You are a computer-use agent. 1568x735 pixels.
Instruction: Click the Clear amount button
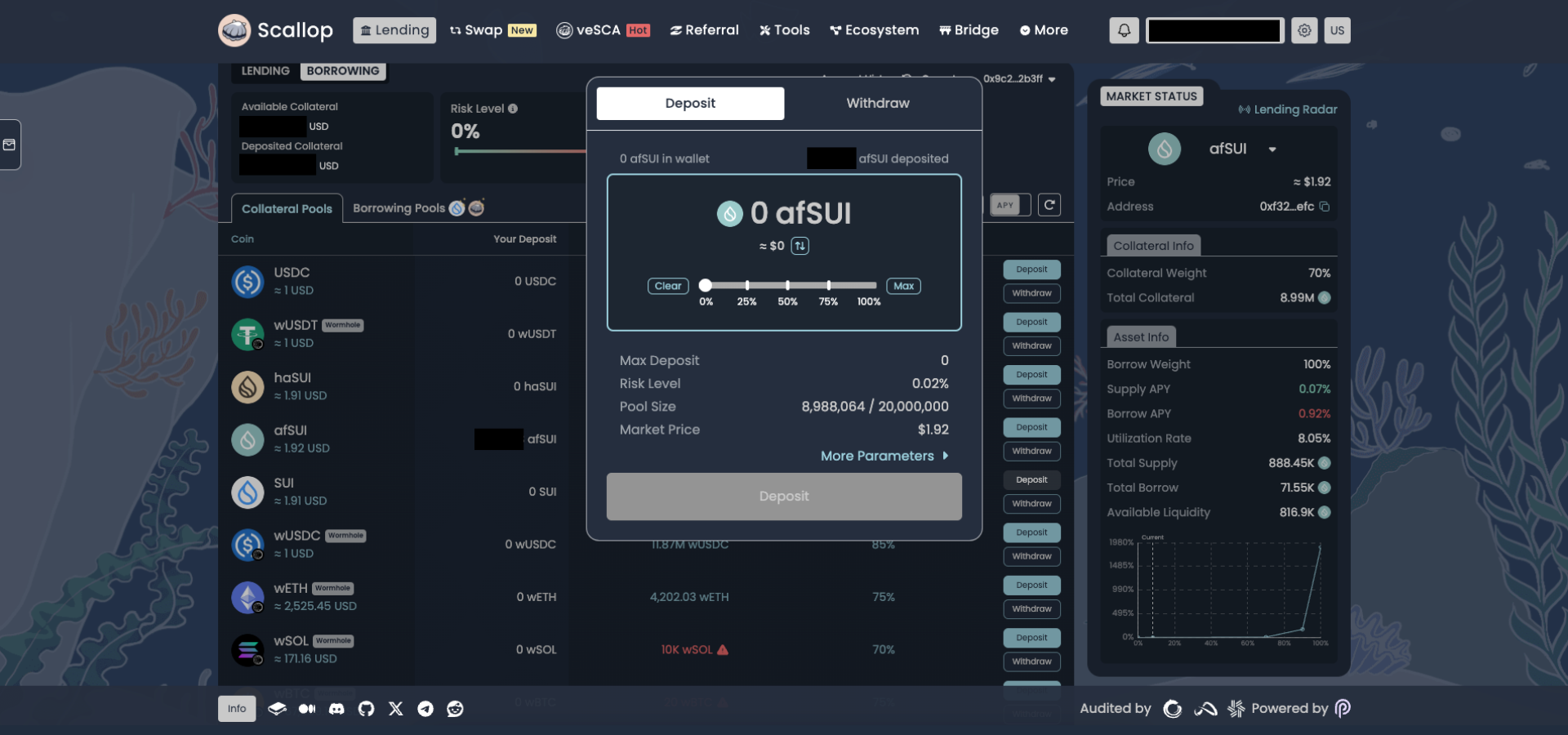pyautogui.click(x=668, y=286)
